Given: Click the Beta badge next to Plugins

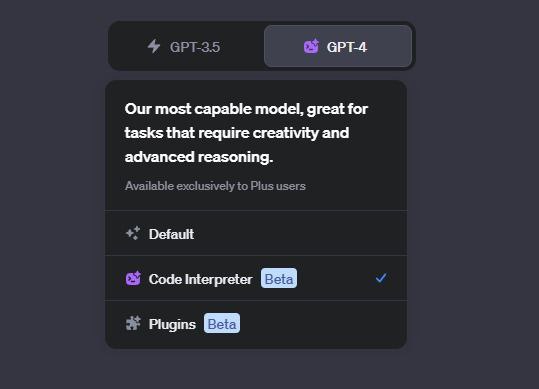Looking at the screenshot, I should pyautogui.click(x=222, y=323).
